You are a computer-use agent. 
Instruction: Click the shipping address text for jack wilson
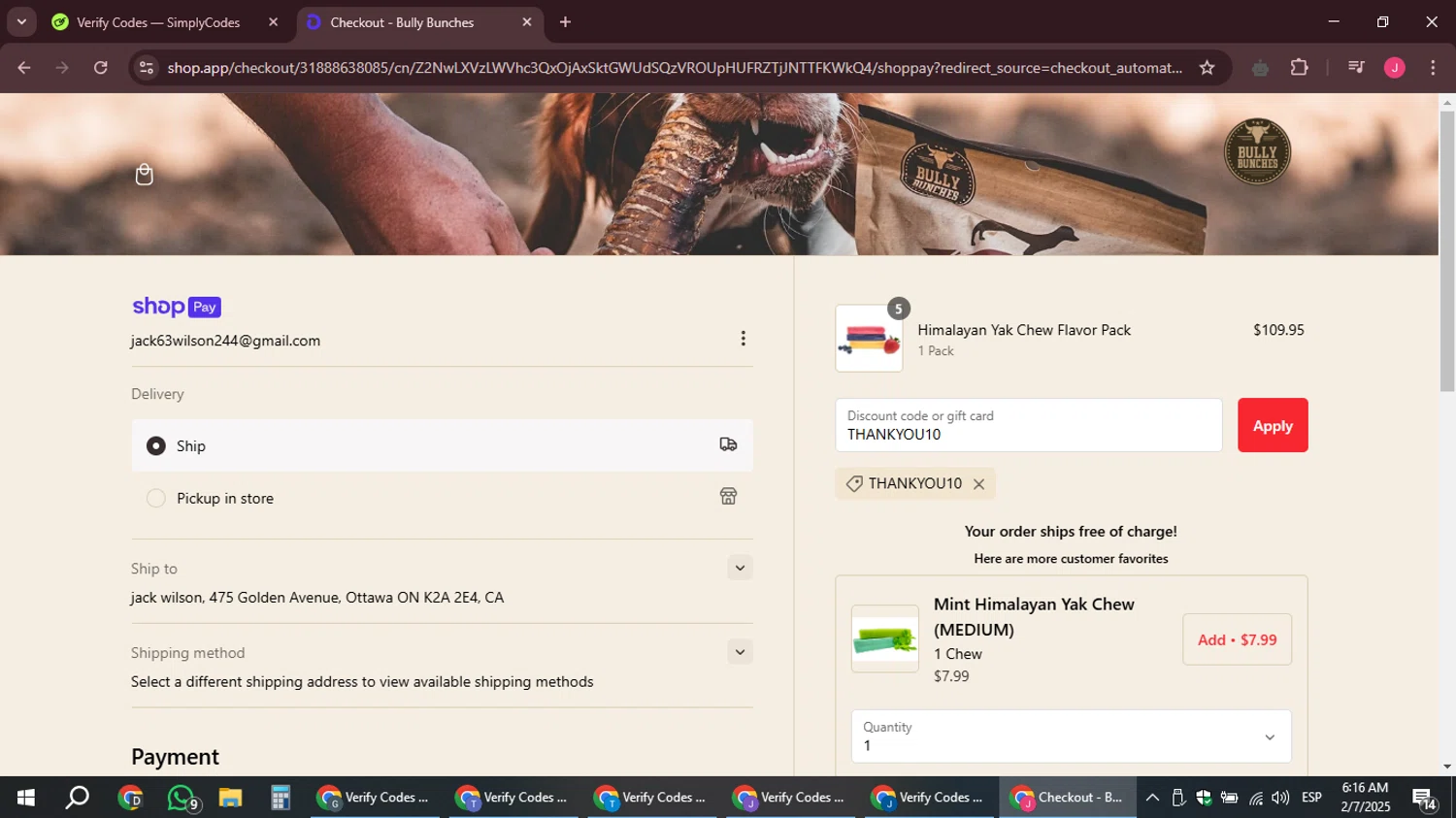tap(317, 598)
